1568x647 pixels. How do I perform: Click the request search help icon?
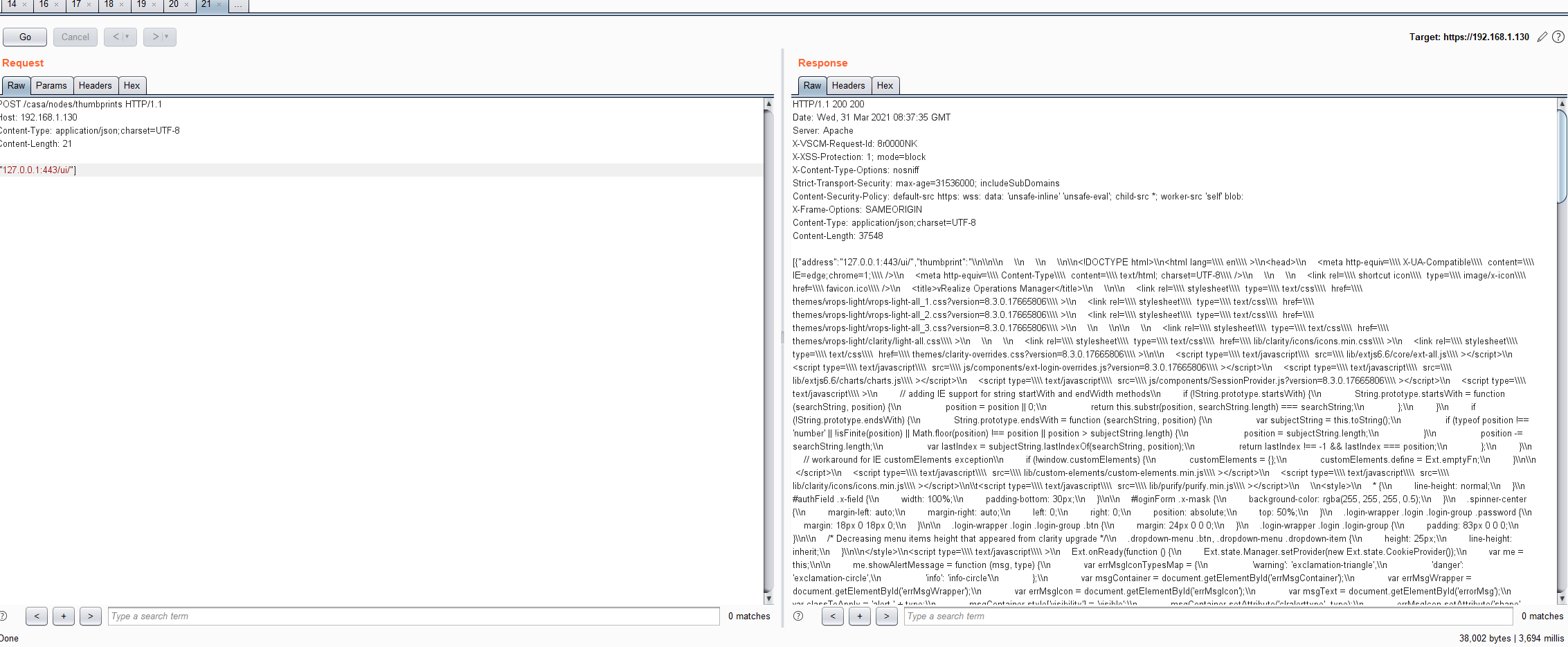pyautogui.click(x=2, y=616)
